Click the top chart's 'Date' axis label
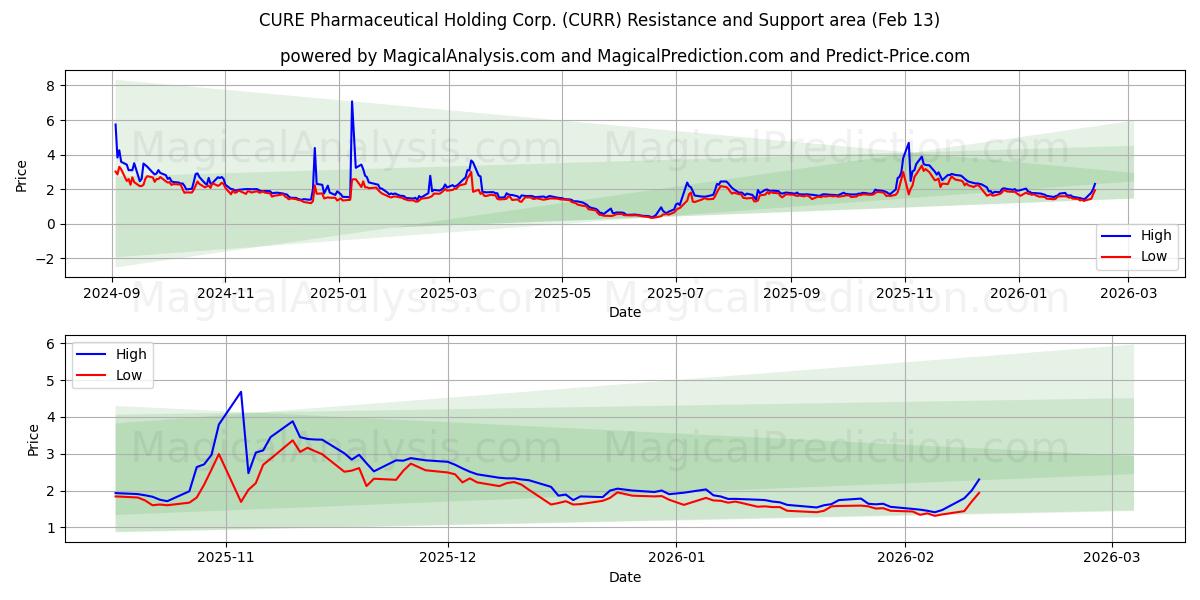The width and height of the screenshot is (1200, 600). coord(625,313)
